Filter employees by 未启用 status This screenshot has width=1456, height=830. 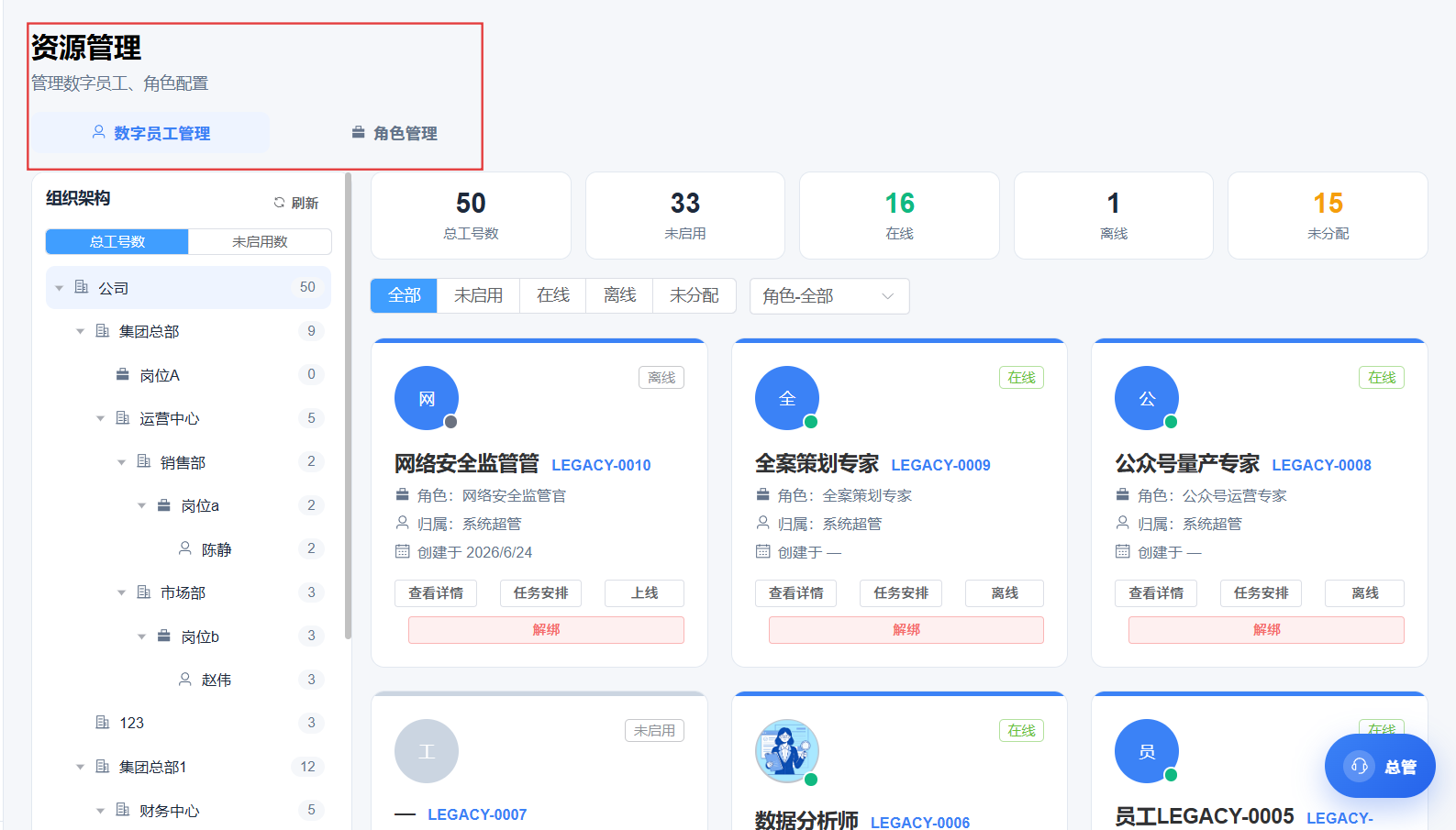coord(479,295)
